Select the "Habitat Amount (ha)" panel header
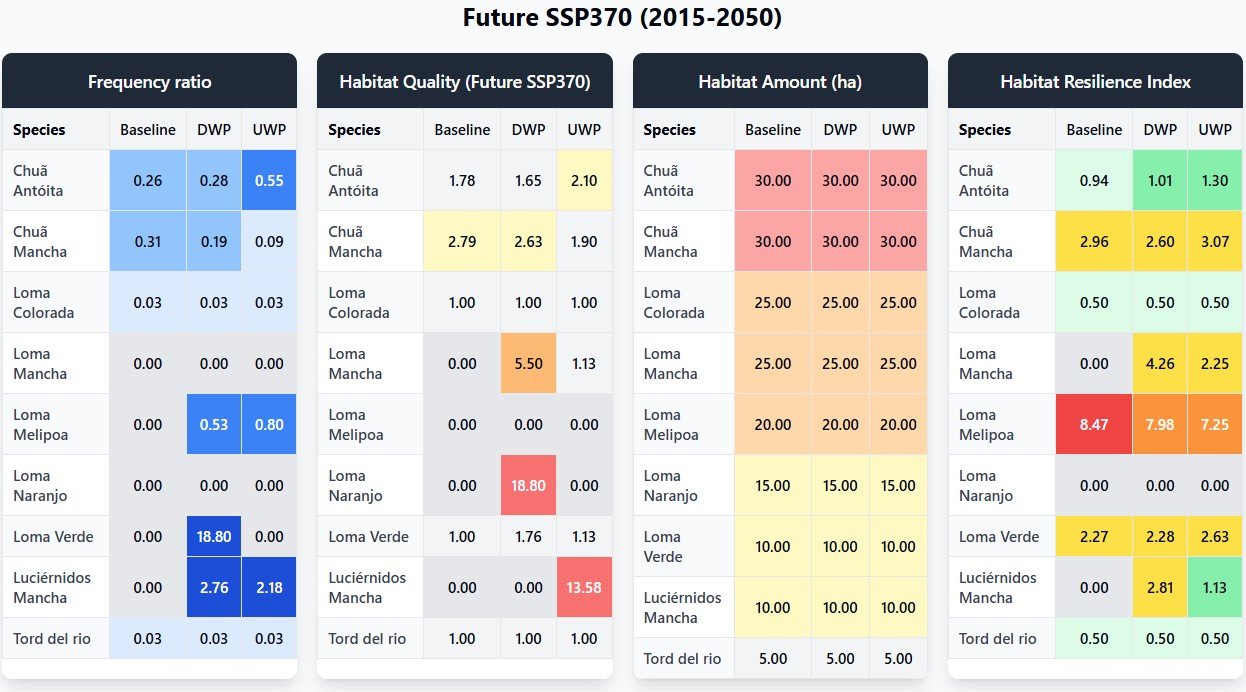This screenshot has width=1246, height=692. tap(780, 82)
